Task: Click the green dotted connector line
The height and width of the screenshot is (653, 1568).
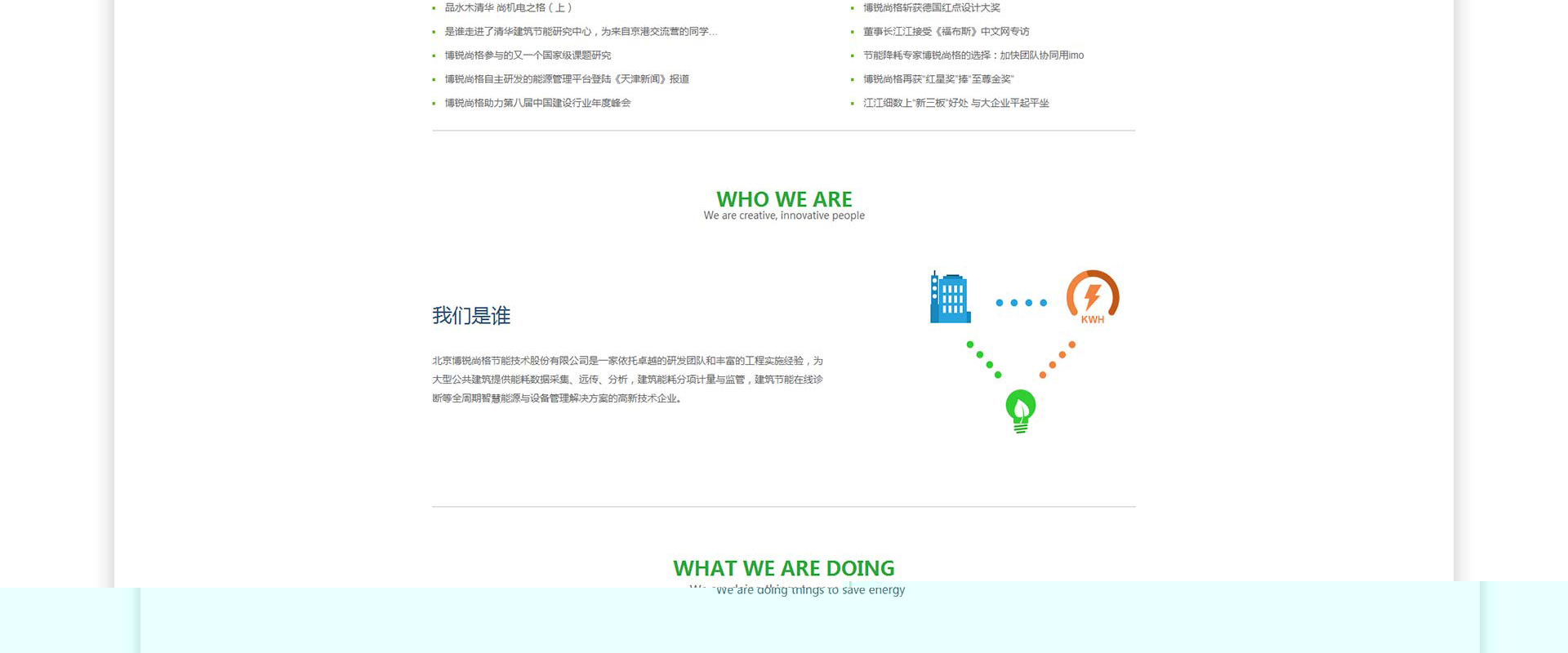Action: (x=984, y=359)
